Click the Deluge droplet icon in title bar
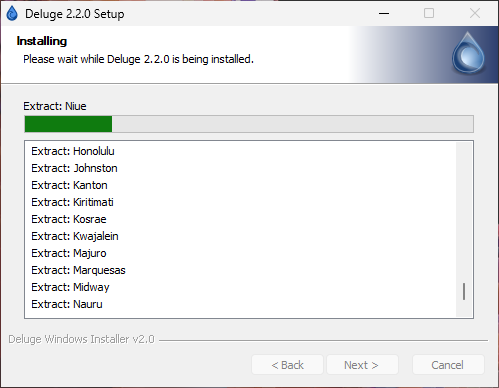Screen dimensions: 499x388 [12, 14]
